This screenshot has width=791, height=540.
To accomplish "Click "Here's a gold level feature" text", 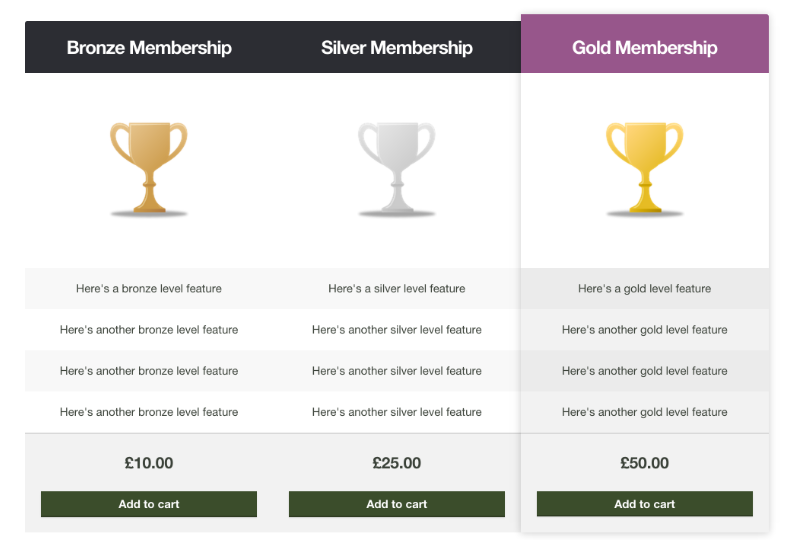I will pos(645,289).
